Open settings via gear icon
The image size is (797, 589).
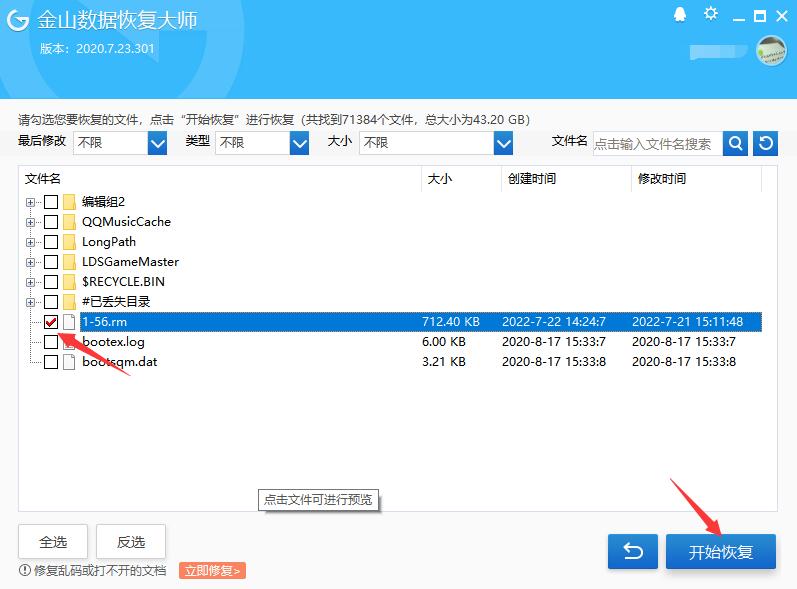tap(711, 14)
